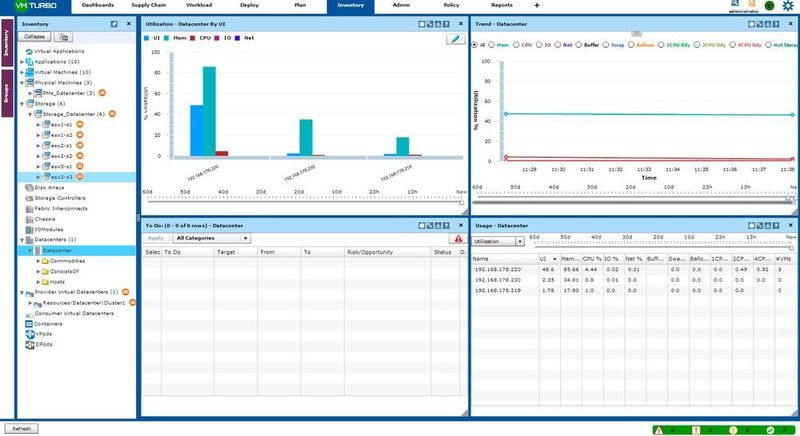This screenshot has height=436, width=800.
Task: Click the Collapse button in Inventory
Action: coord(35,37)
